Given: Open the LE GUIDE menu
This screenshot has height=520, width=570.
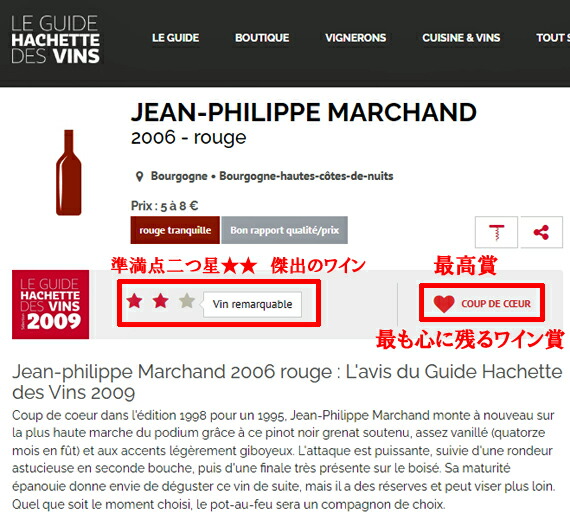Looking at the screenshot, I should point(176,38).
